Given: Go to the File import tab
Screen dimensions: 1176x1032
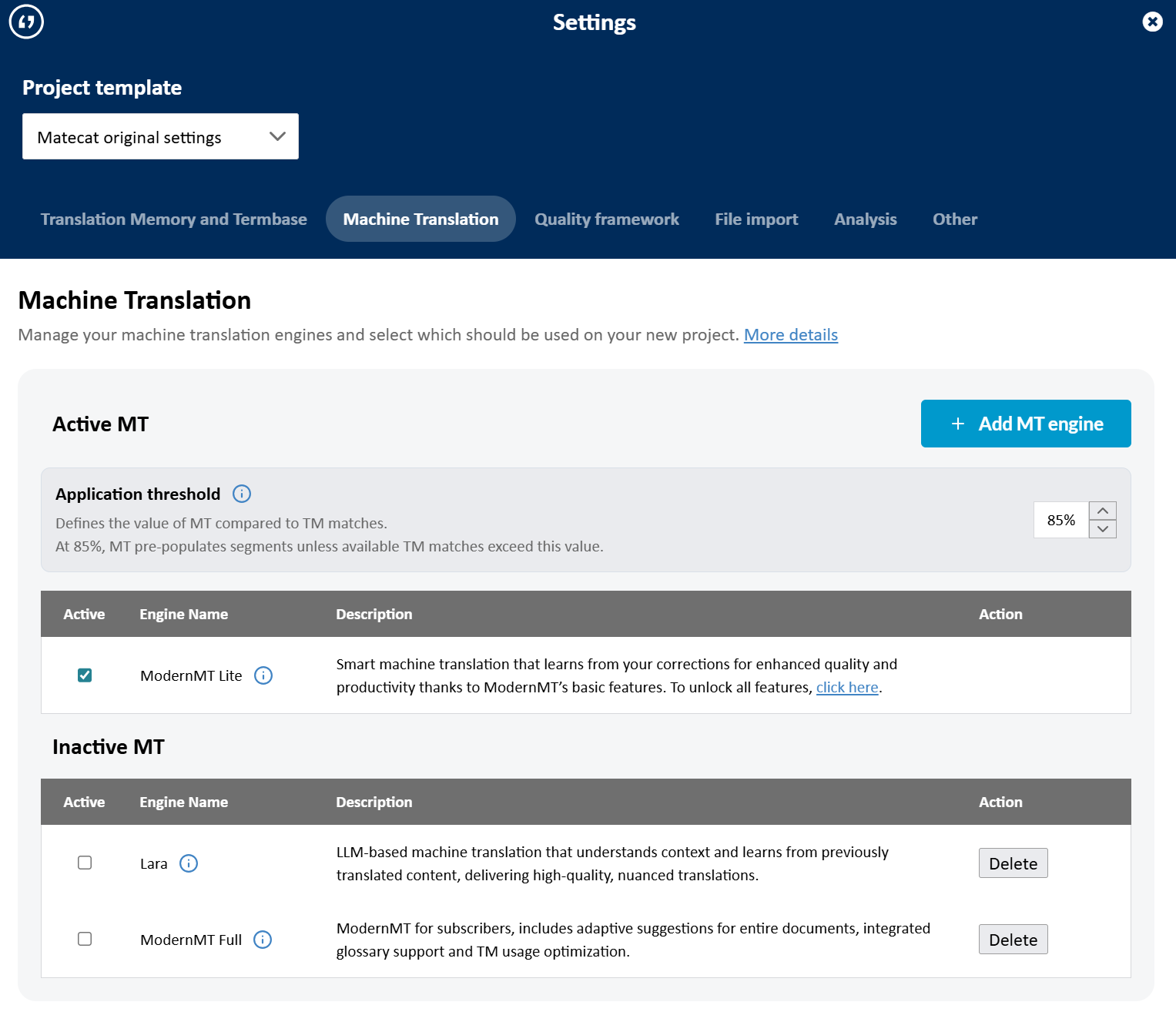Looking at the screenshot, I should pos(756,219).
